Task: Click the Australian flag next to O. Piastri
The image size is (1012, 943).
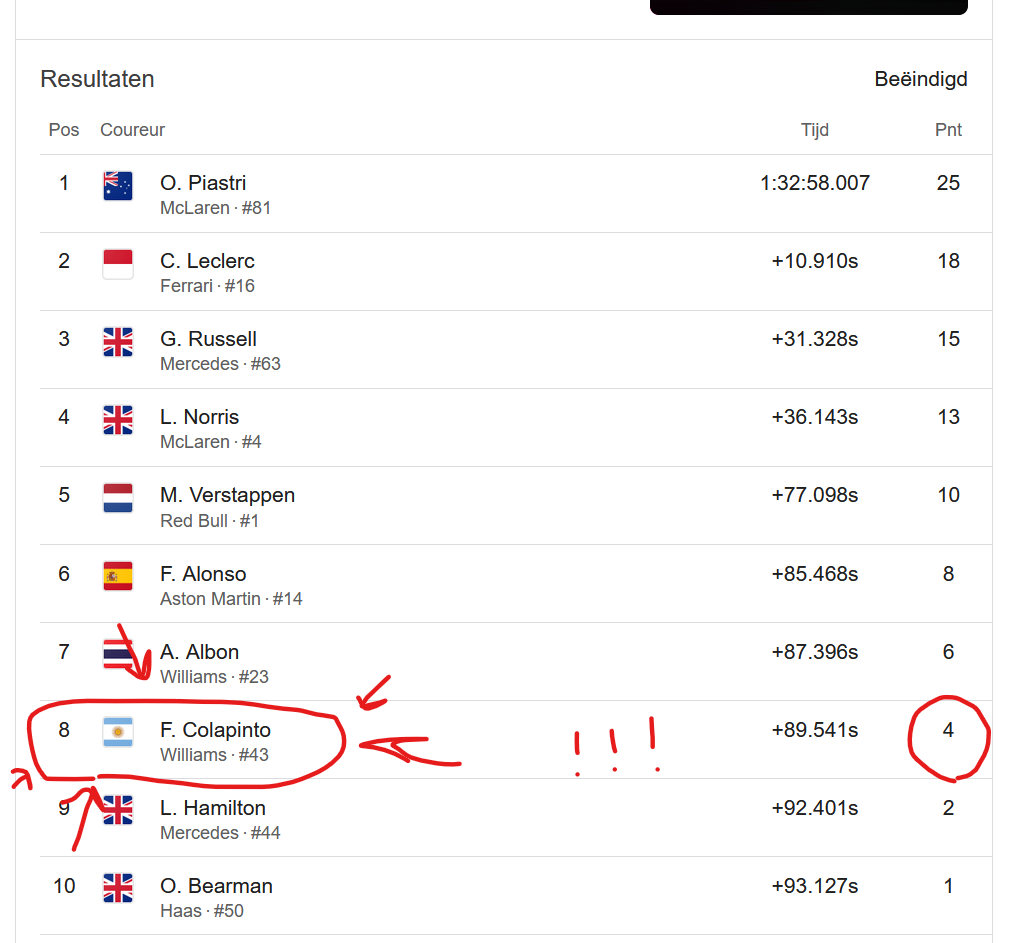Action: coord(118,186)
